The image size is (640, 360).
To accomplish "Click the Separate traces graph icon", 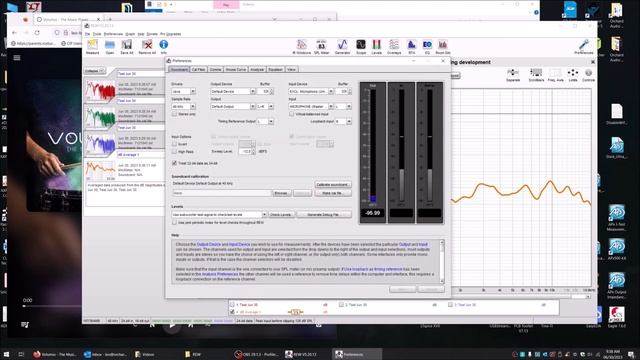I will (x=513, y=75).
